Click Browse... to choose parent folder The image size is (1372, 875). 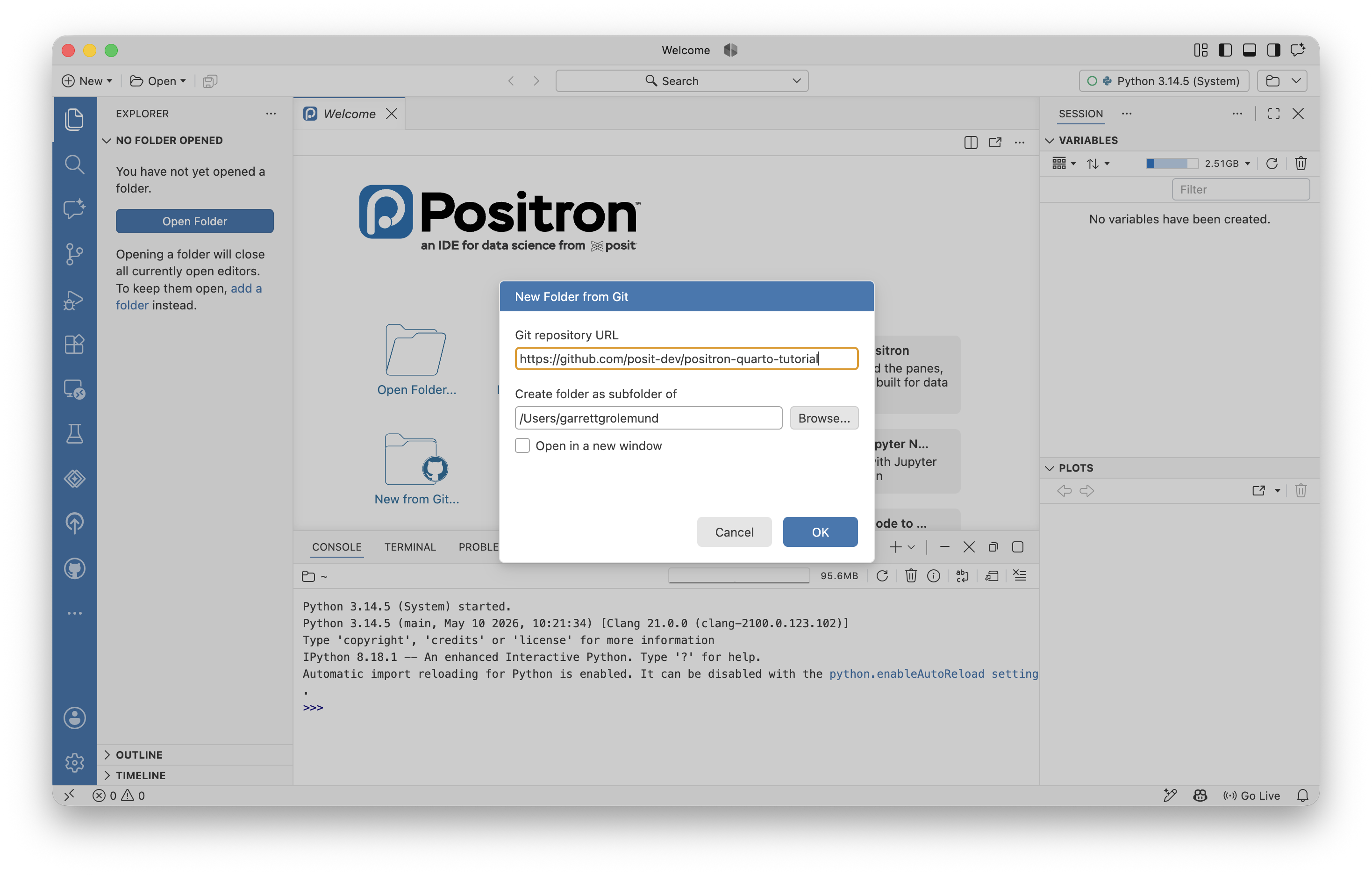pyautogui.click(x=823, y=418)
